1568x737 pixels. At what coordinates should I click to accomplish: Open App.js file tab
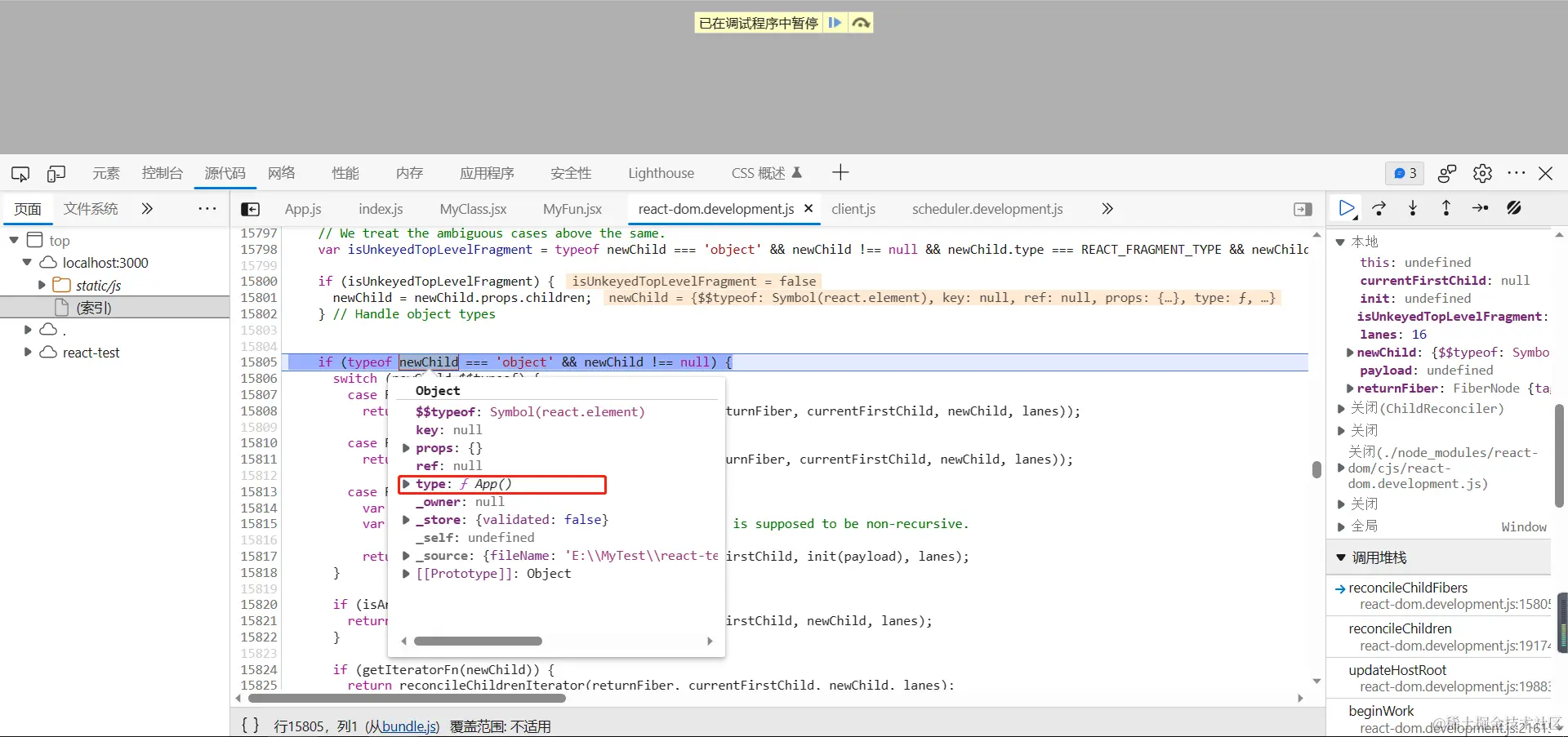tap(303, 209)
